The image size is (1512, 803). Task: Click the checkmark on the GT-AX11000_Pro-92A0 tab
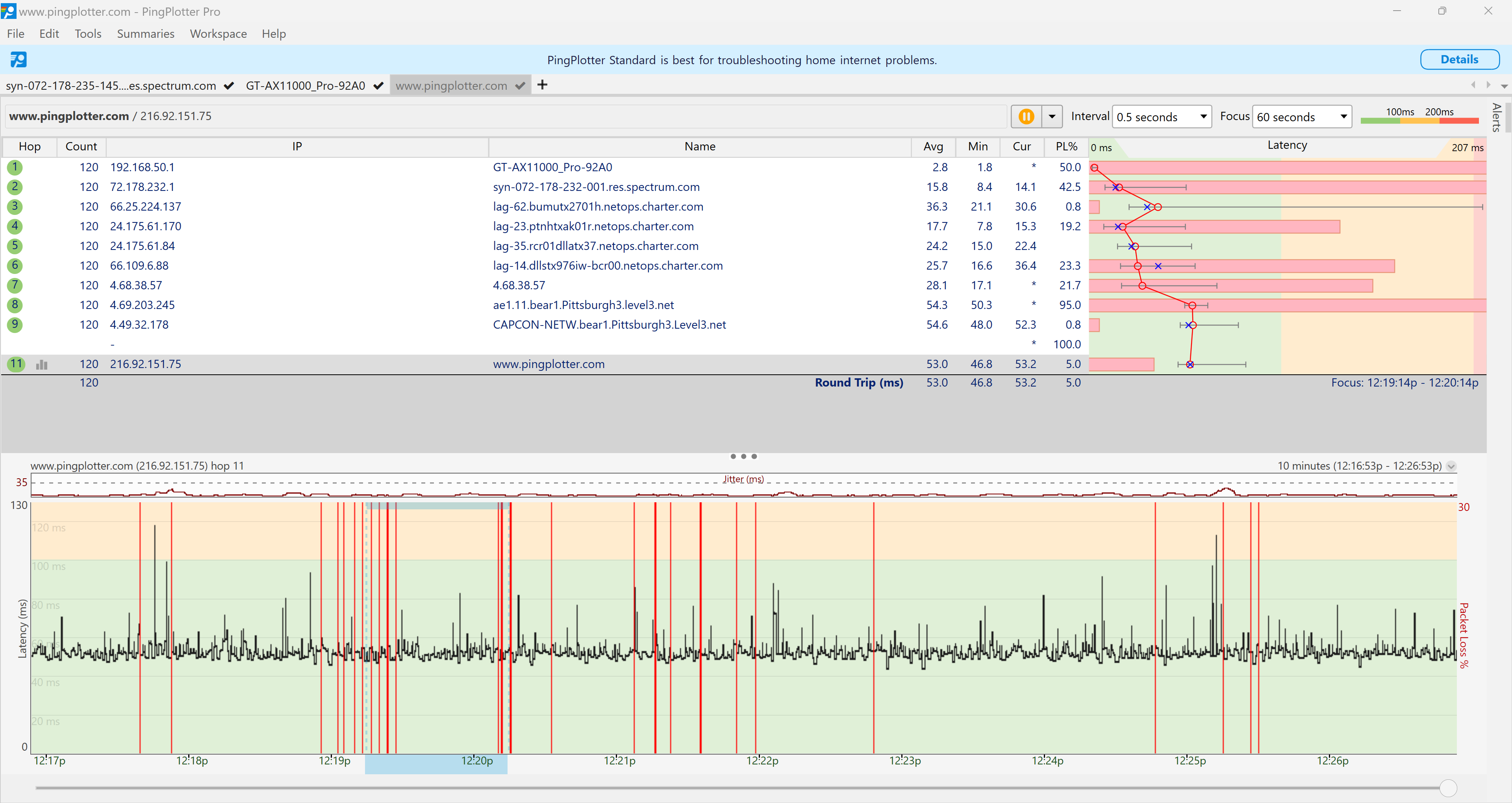pos(378,86)
